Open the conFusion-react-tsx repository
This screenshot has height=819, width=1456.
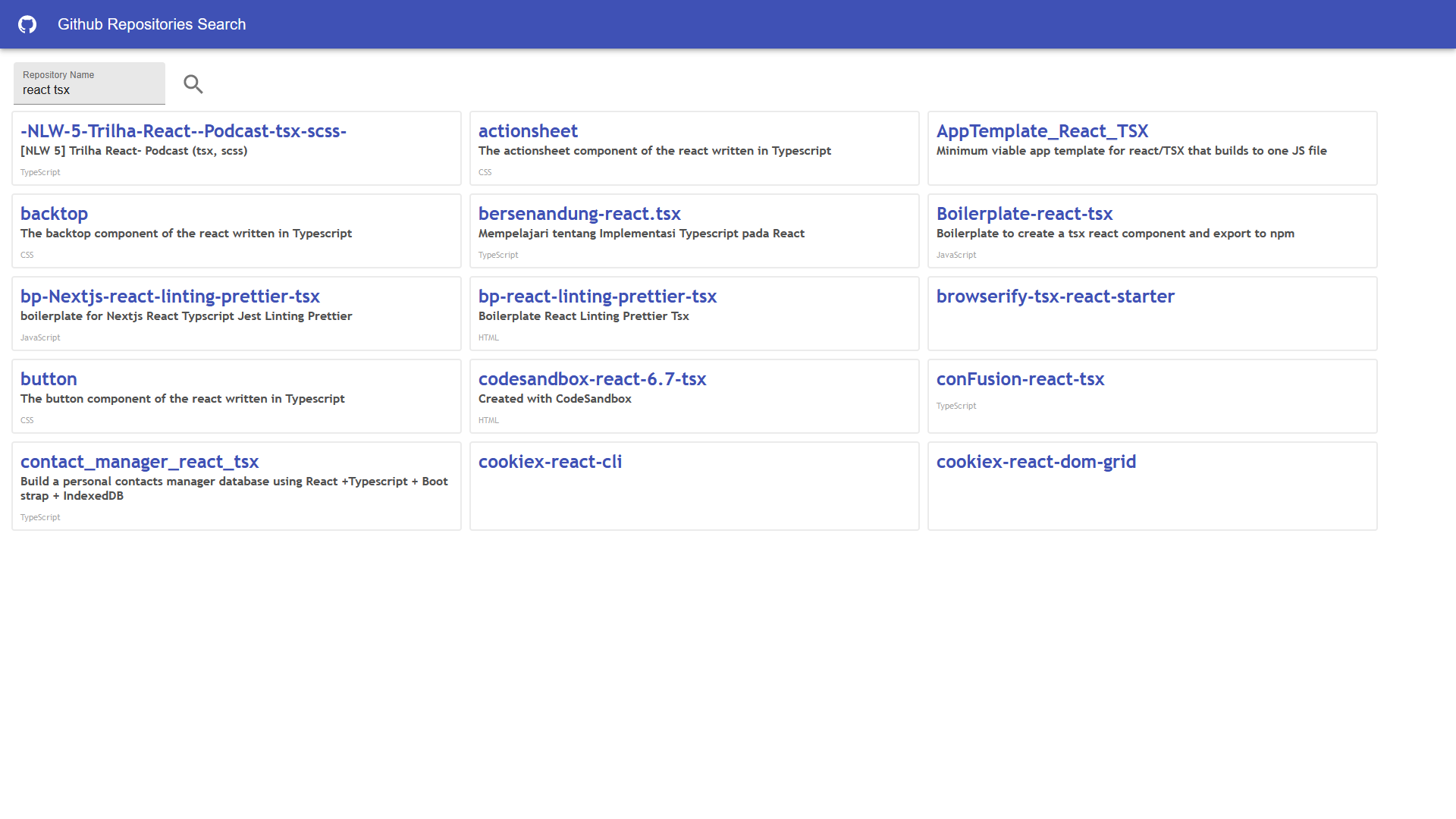[x=1020, y=379]
